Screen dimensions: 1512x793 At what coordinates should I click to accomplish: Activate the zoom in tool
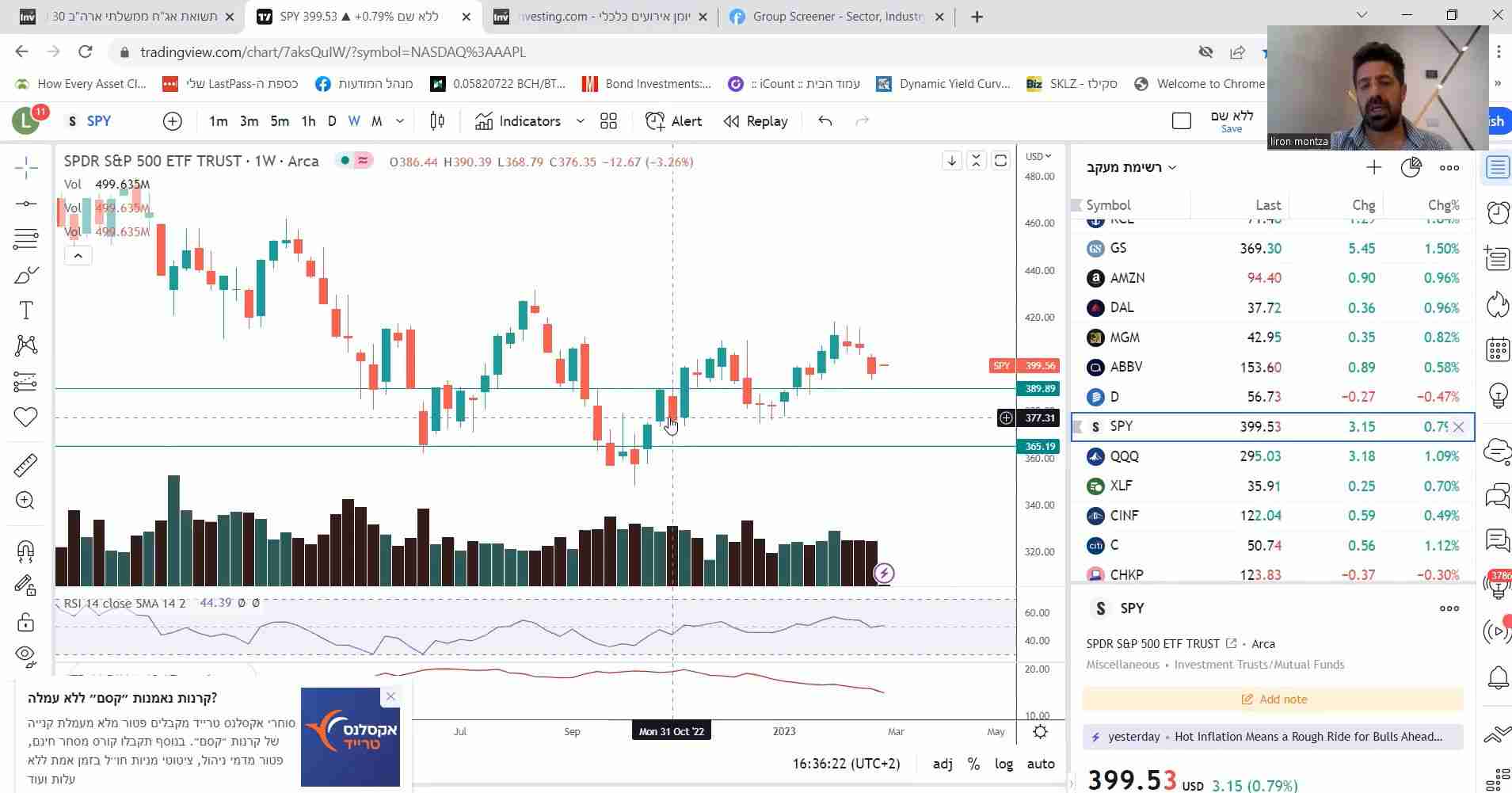pos(25,501)
